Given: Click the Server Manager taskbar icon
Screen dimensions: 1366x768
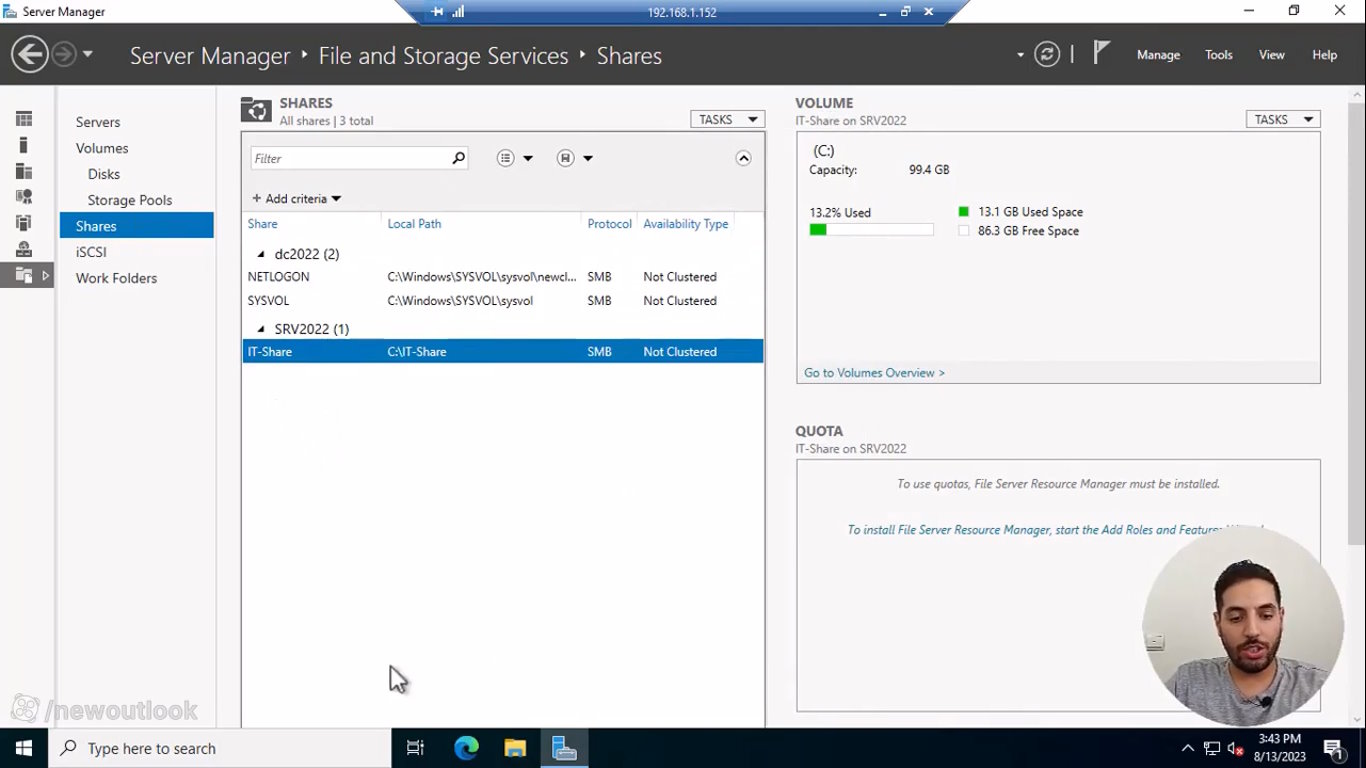Looking at the screenshot, I should click(564, 748).
